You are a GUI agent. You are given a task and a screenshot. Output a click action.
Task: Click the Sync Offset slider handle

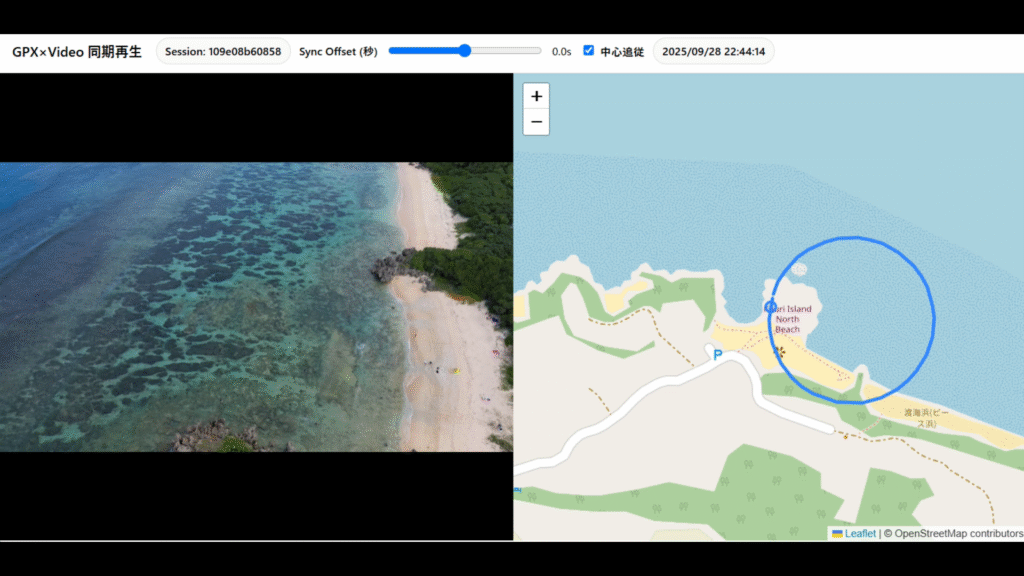click(465, 51)
